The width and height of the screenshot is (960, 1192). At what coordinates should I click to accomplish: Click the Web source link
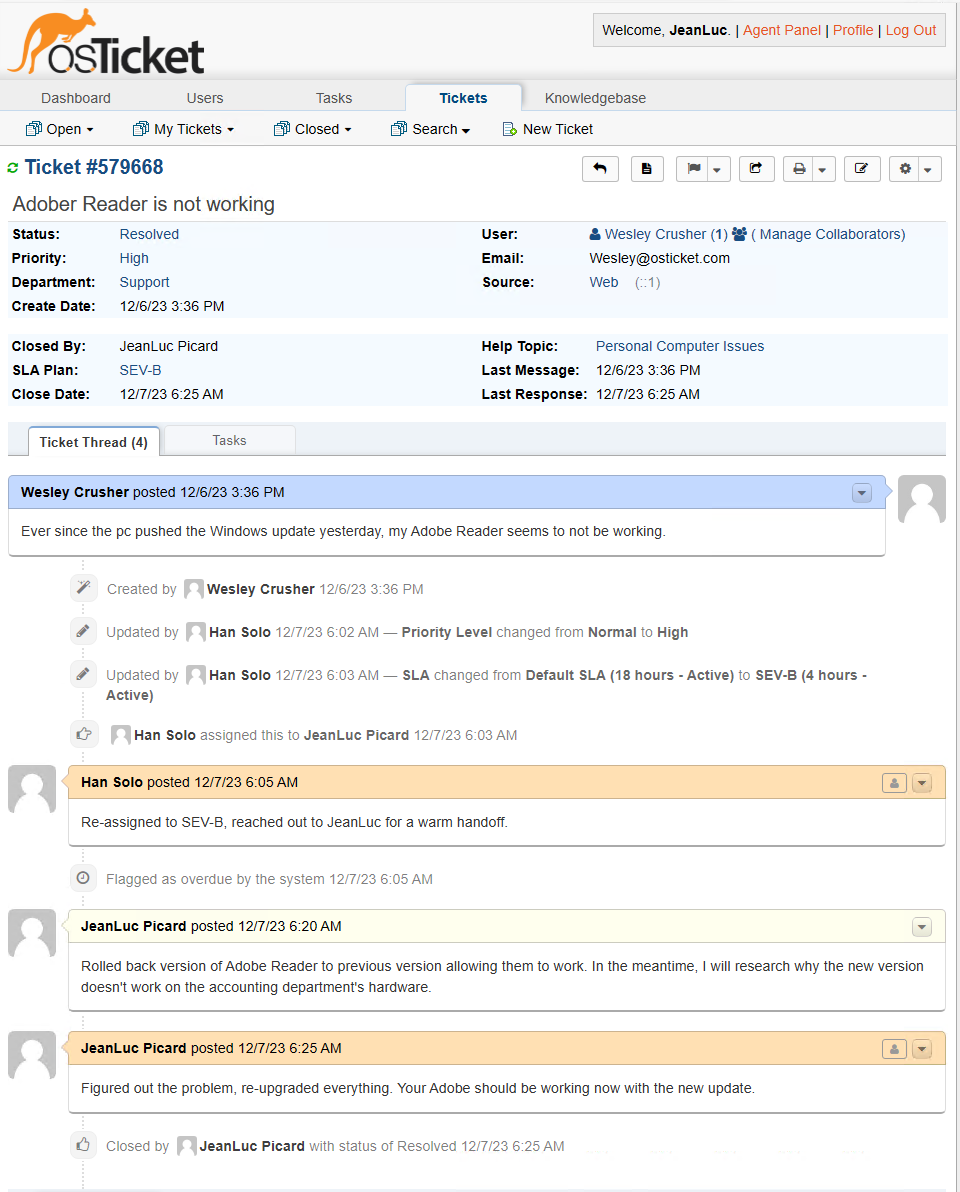pos(604,282)
